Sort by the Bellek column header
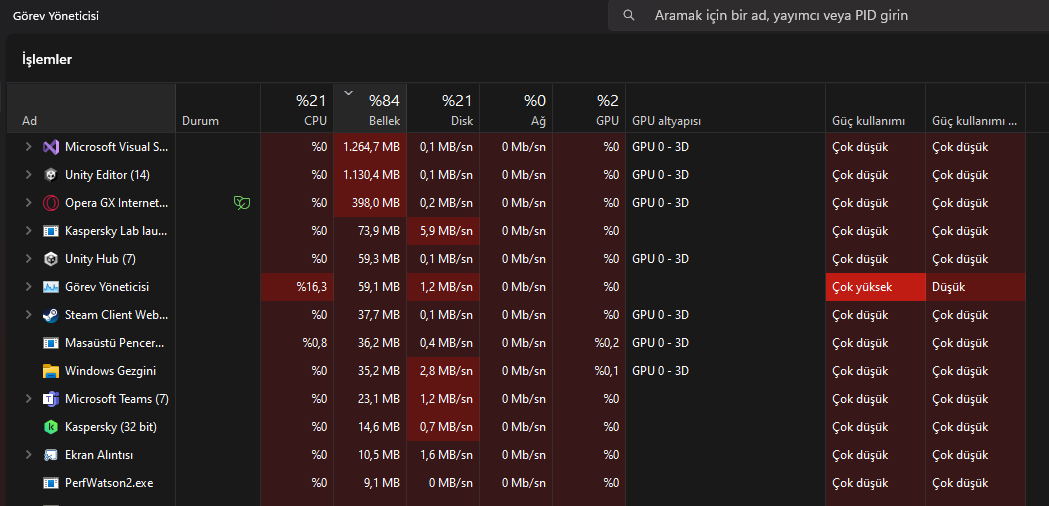Screen dimensions: 1049x506 coord(370,108)
